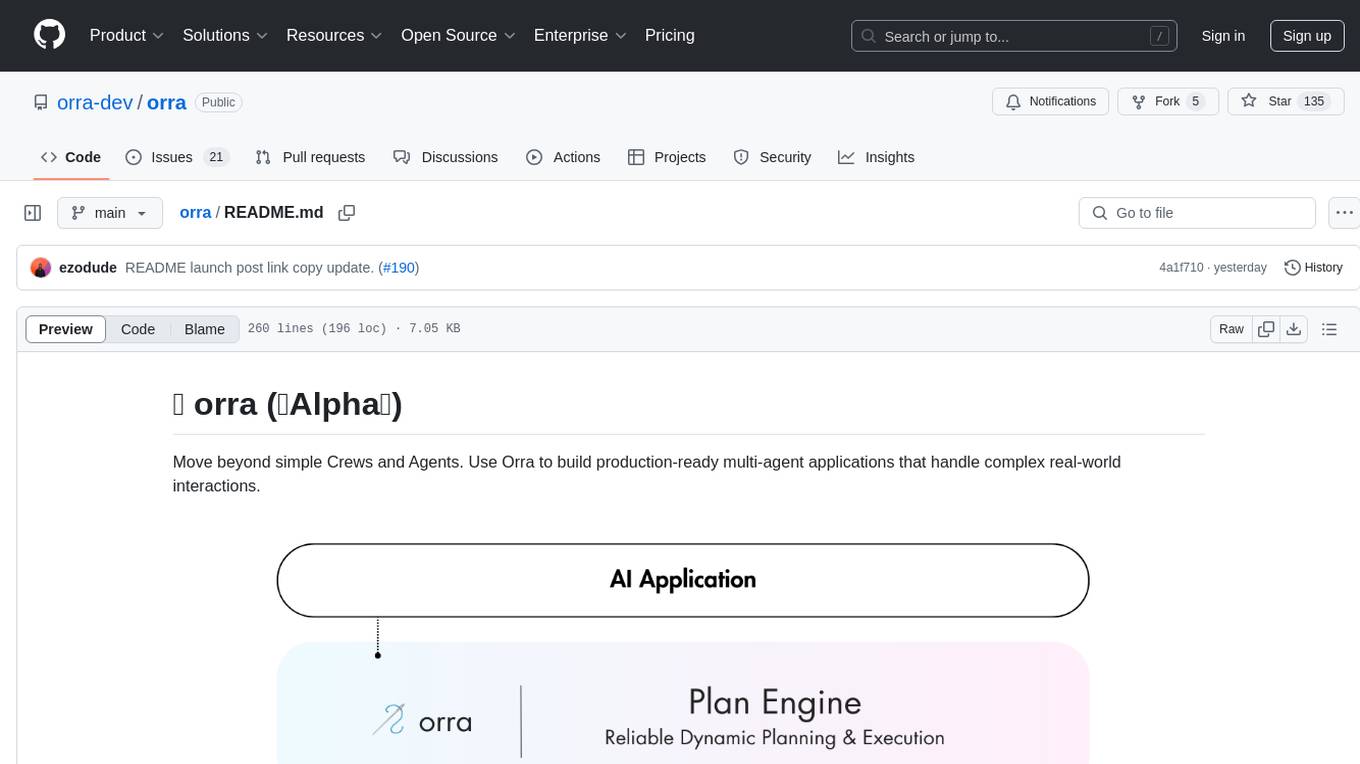Click the Sign up button
1360x764 pixels.
point(1307,36)
